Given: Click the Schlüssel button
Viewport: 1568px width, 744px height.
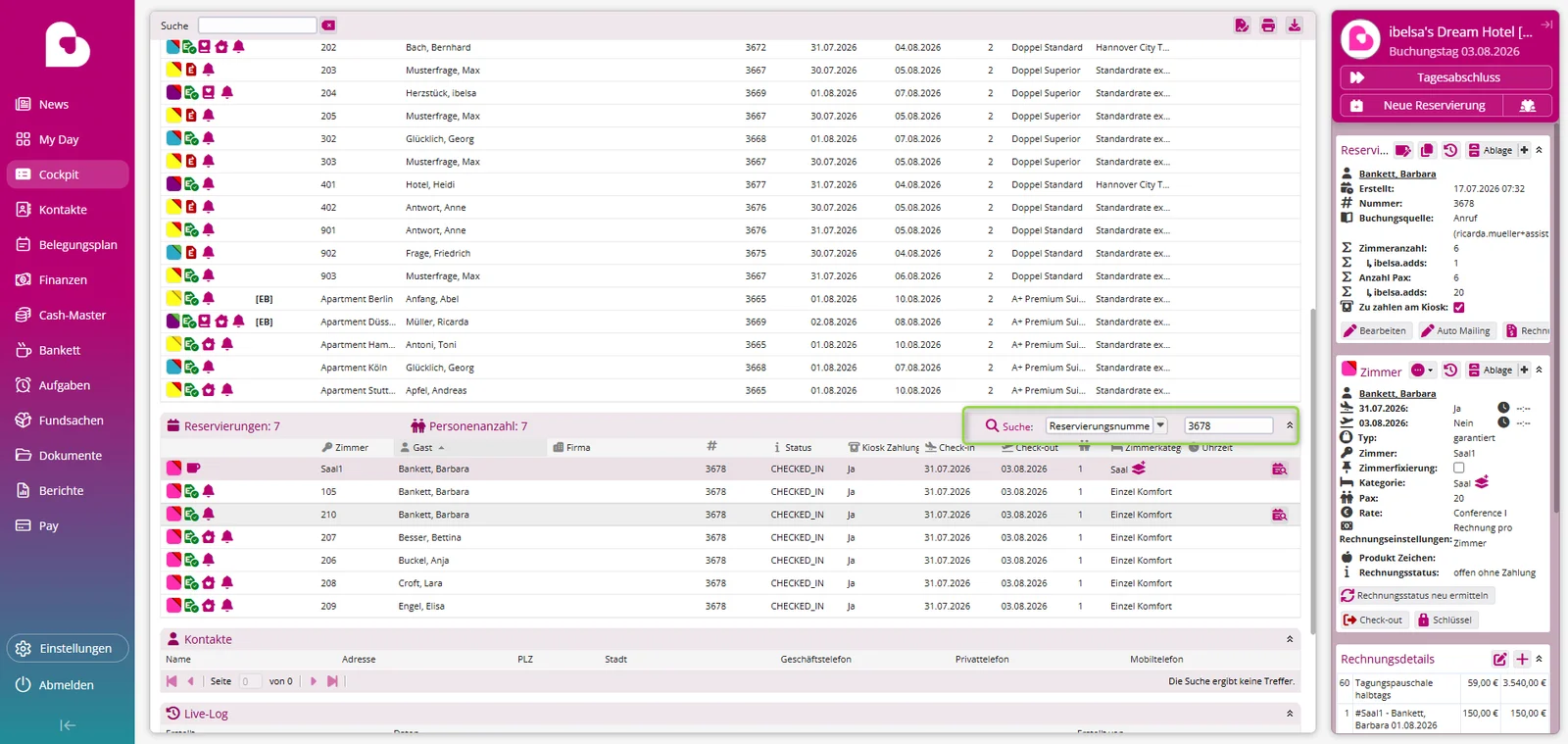Looking at the screenshot, I should point(1445,620).
